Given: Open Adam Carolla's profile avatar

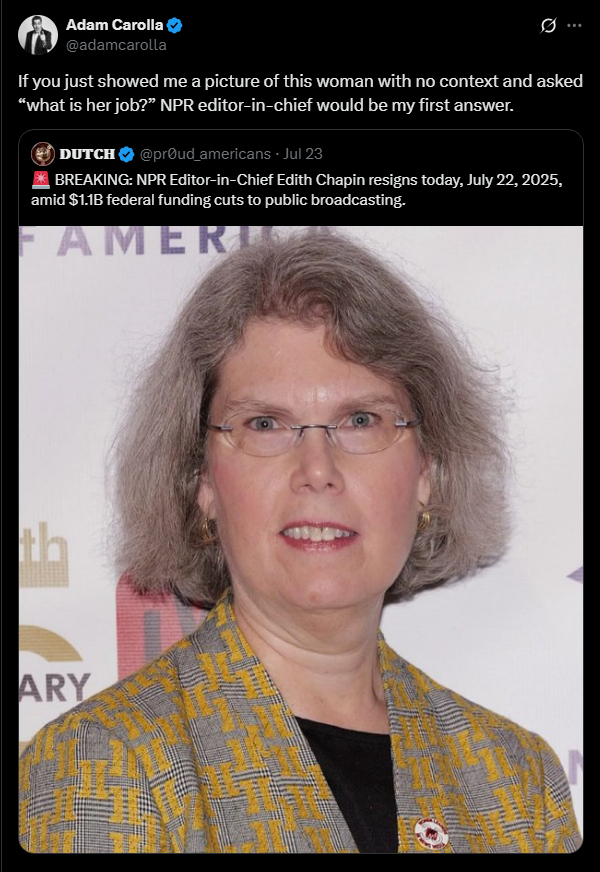Looking at the screenshot, I should (38, 34).
